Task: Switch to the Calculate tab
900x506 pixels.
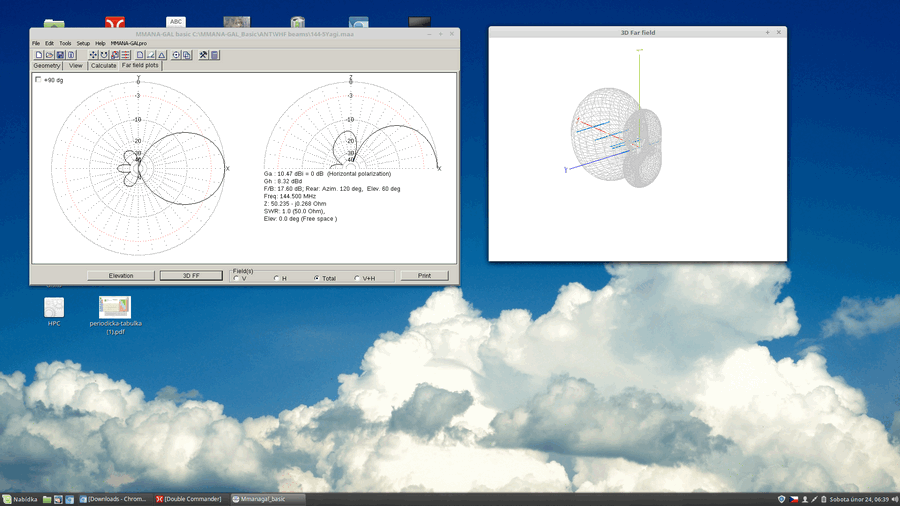Action: 103,65
